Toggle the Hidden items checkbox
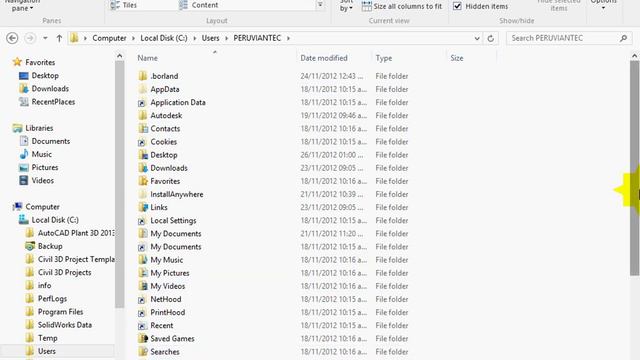 tap(458, 6)
